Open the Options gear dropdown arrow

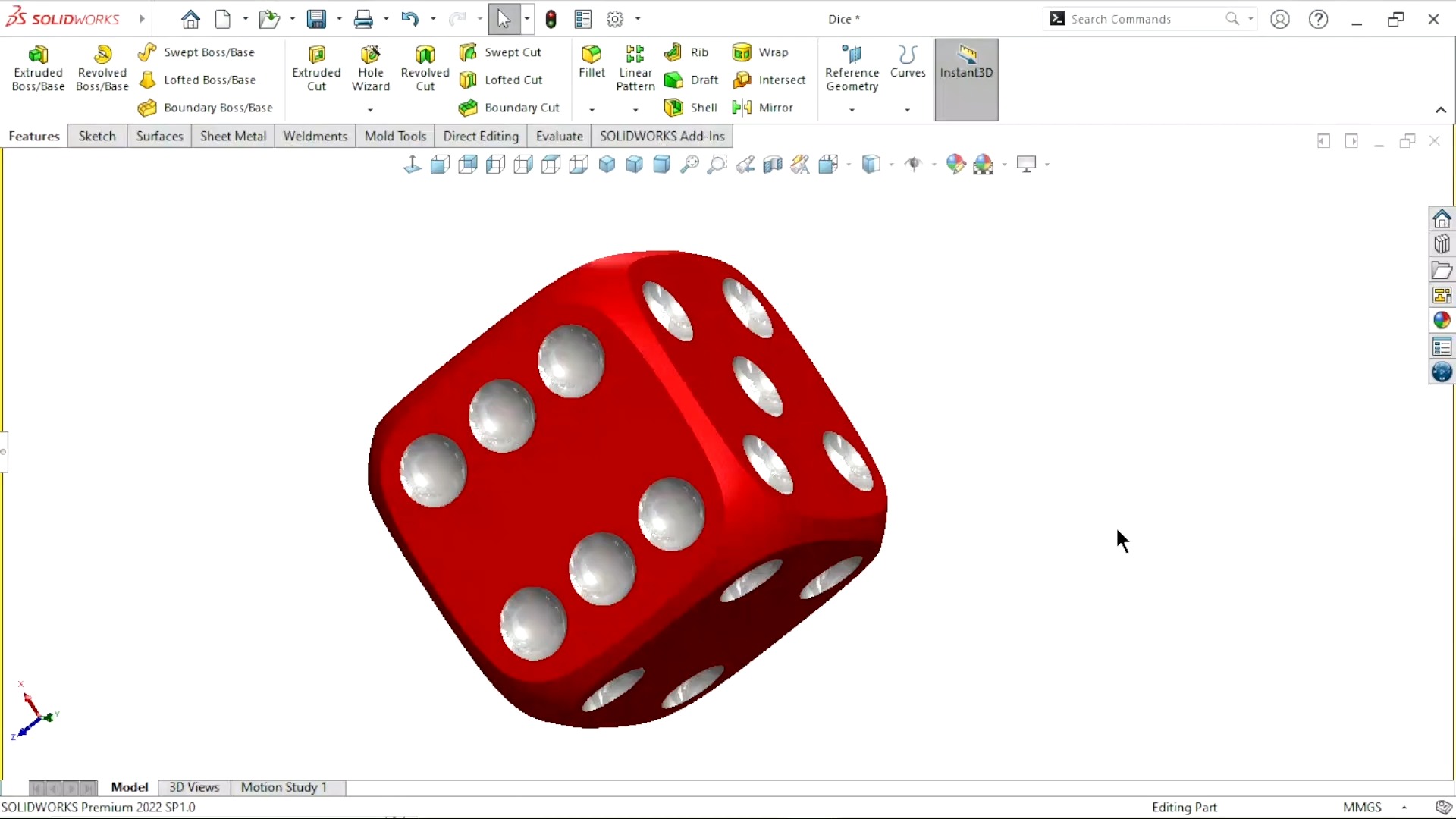638,19
